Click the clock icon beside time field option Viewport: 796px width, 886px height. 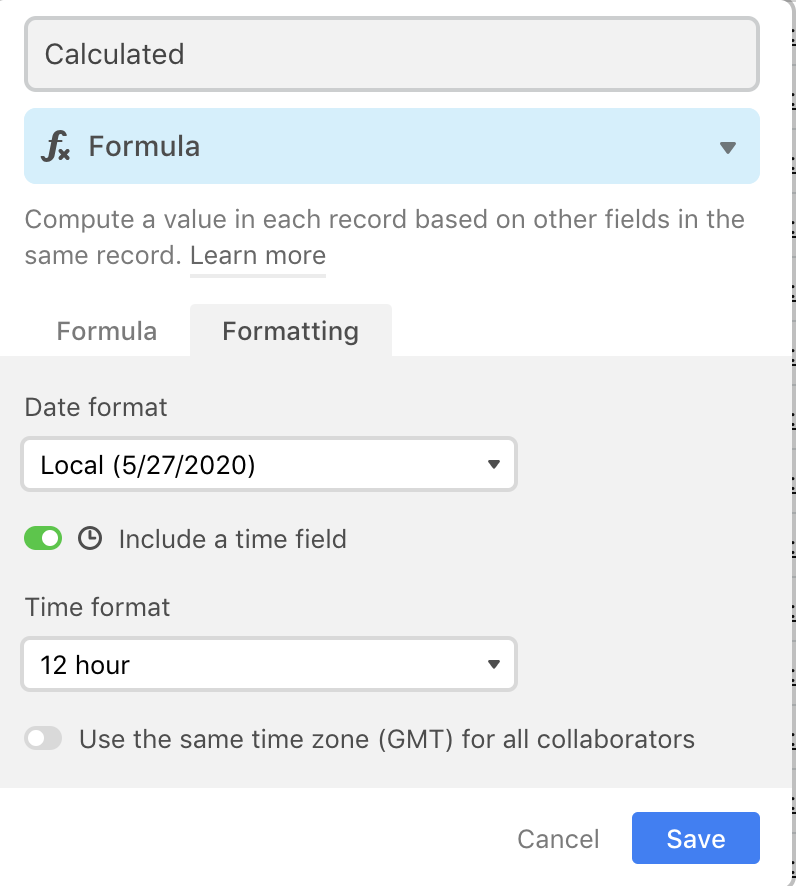[x=90, y=538]
